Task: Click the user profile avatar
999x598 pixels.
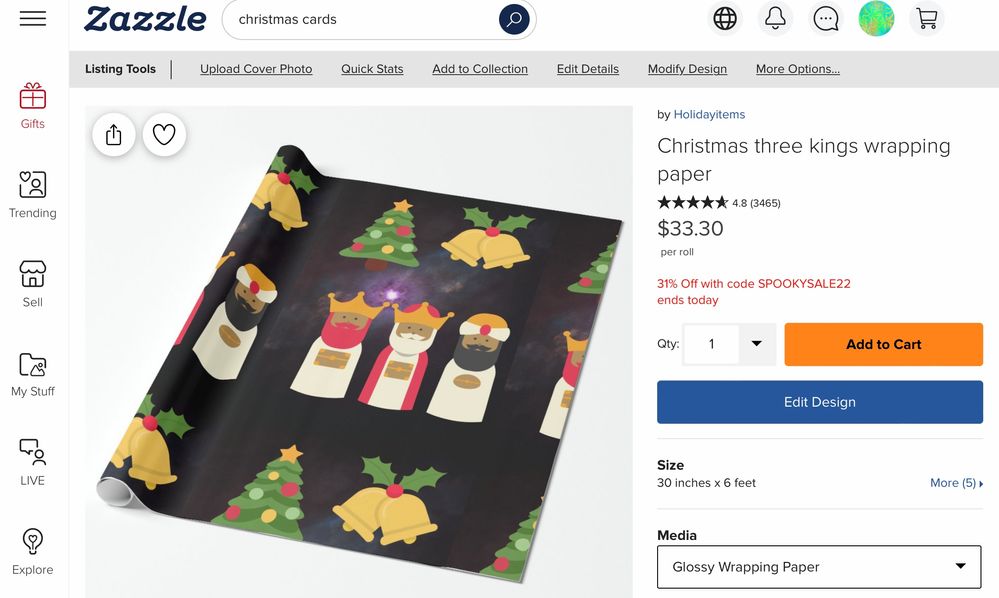Action: [x=876, y=18]
